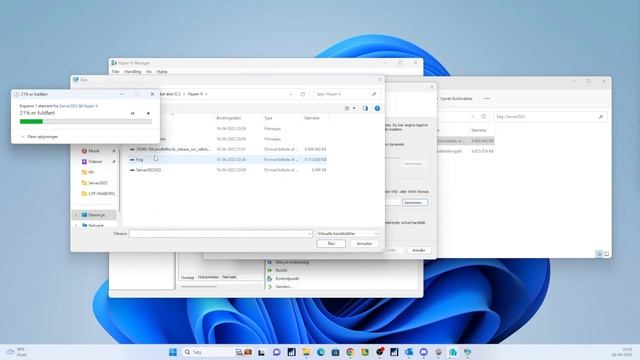Expand Flere oplysninger in the copy dialog
This screenshot has width=640, height=360.
point(39,137)
